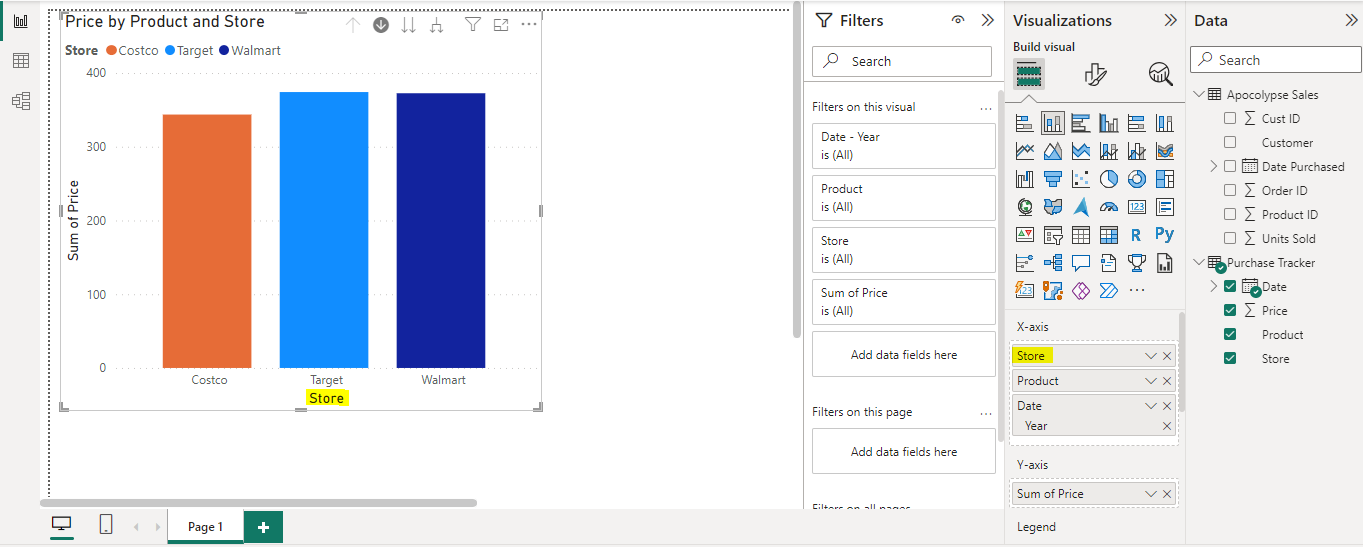Select Stacked bar chart visual

(1024, 123)
